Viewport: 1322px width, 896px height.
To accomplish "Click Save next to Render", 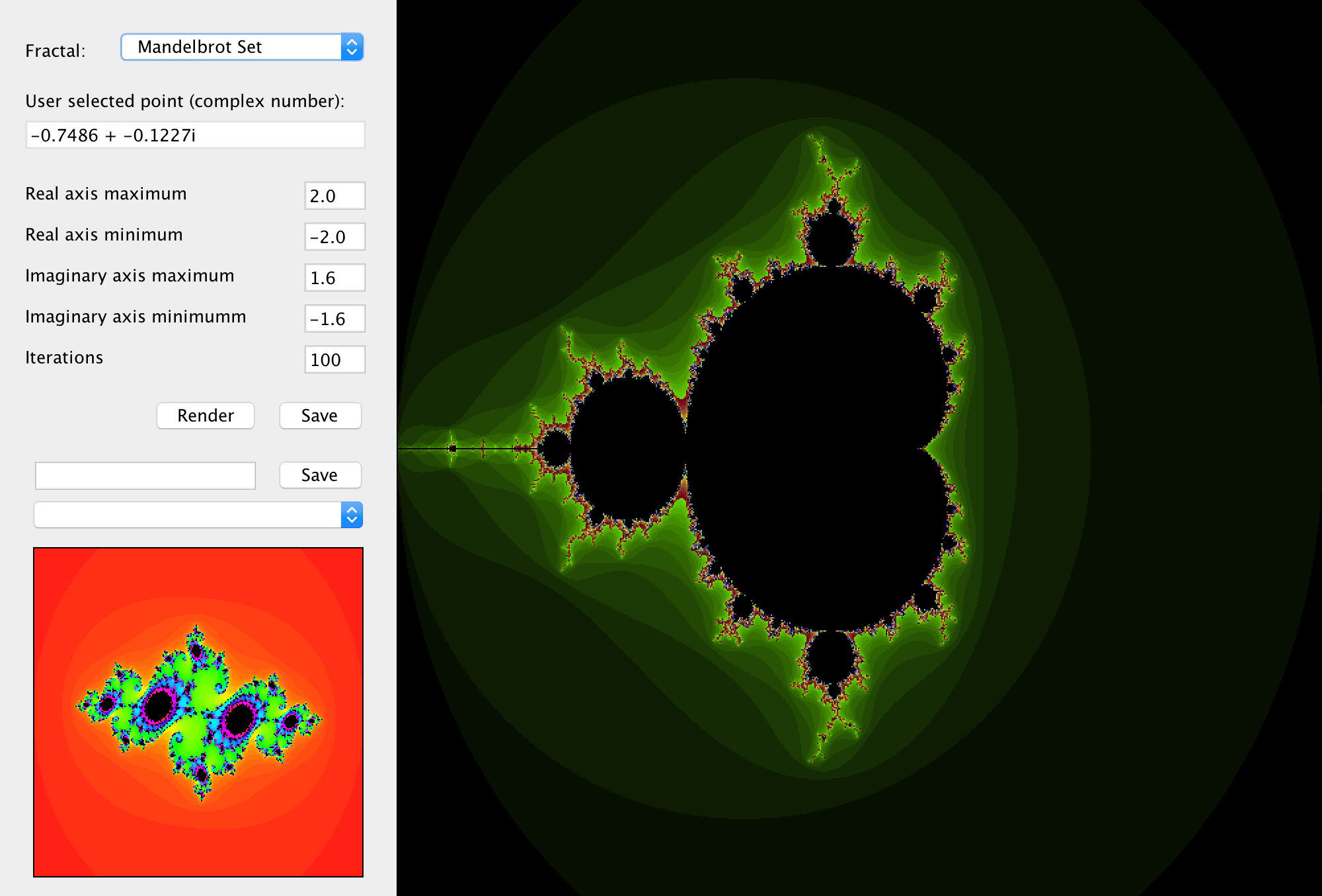I will (x=320, y=416).
